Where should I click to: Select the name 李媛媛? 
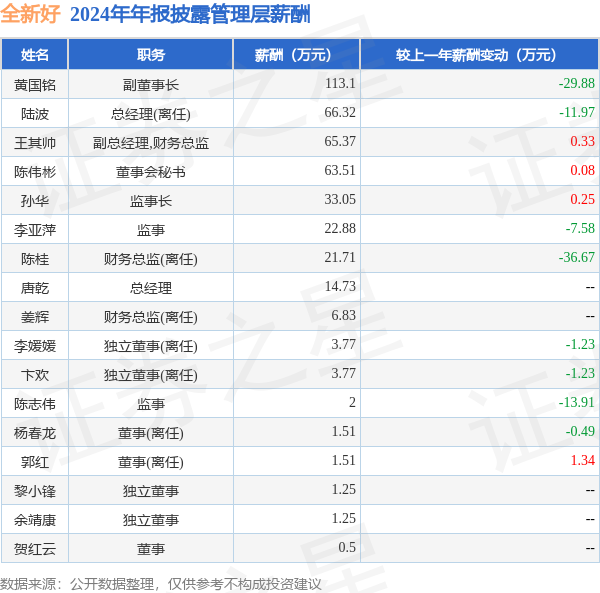coord(35,346)
